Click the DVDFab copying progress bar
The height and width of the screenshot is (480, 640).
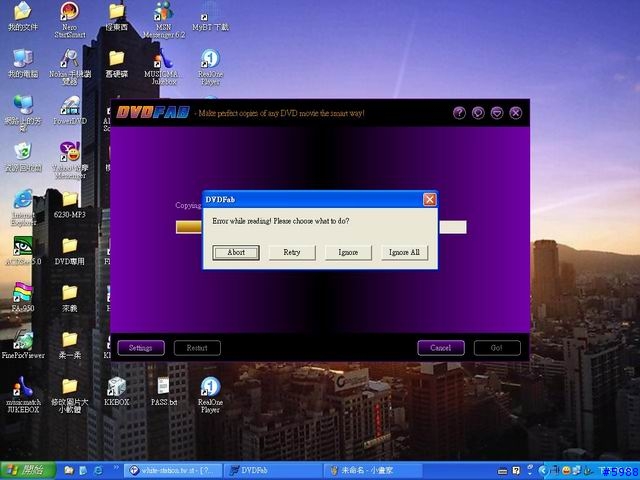(x=321, y=227)
